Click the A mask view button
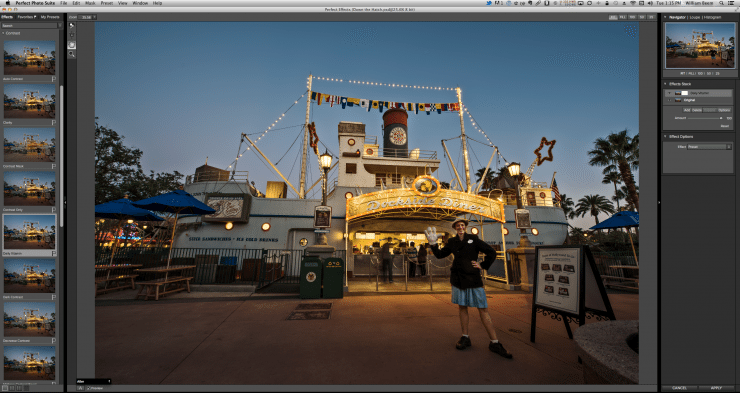Viewport: 740px width, 393px height. (x=80, y=388)
